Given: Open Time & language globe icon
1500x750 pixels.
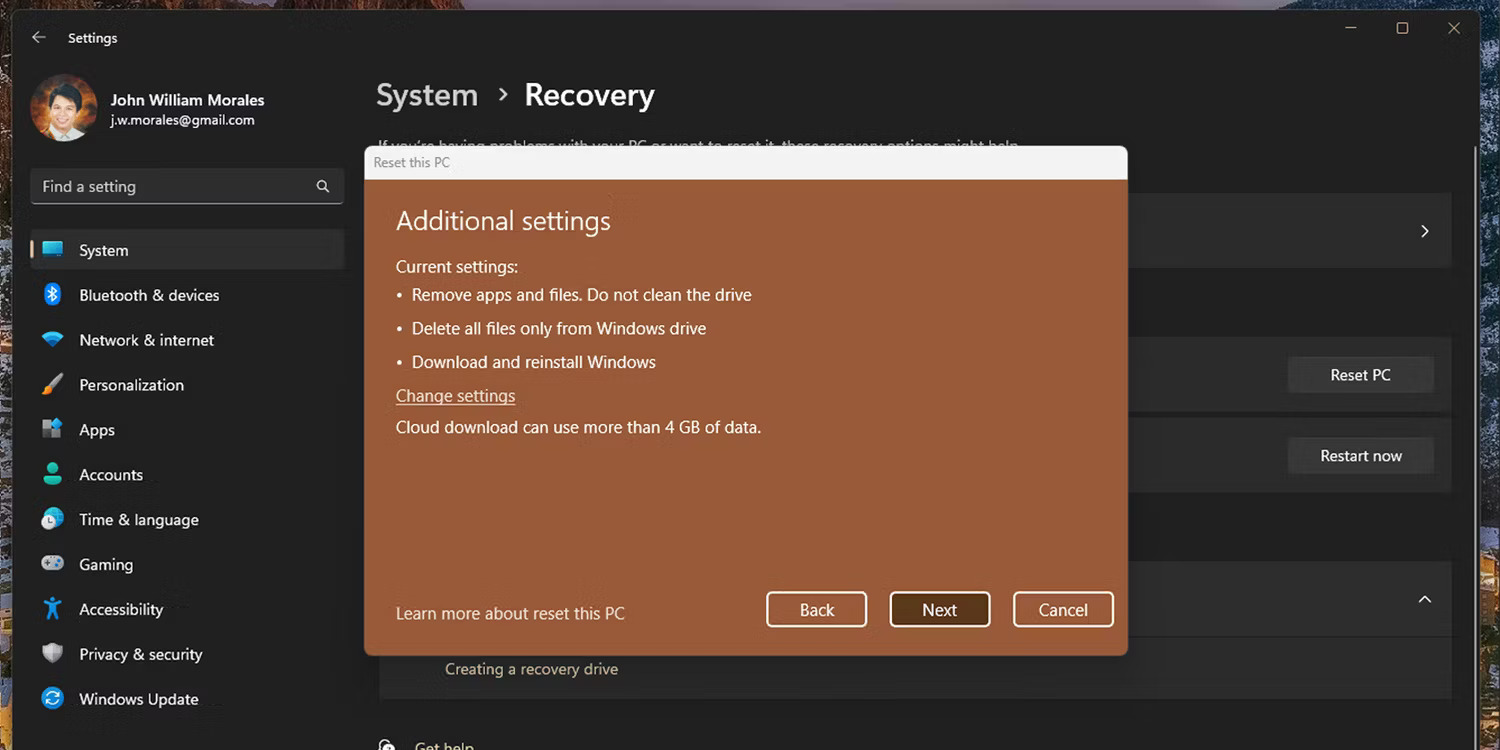Looking at the screenshot, I should point(52,520).
